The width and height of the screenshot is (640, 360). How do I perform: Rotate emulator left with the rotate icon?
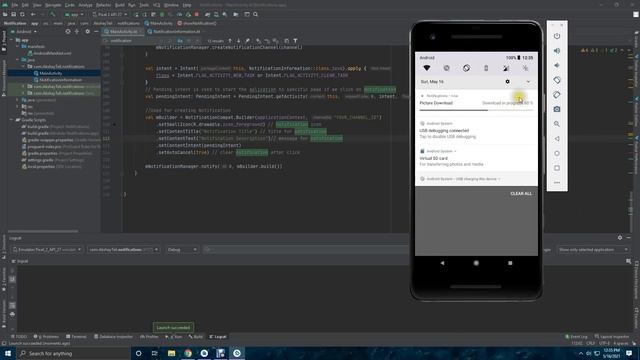(557, 80)
